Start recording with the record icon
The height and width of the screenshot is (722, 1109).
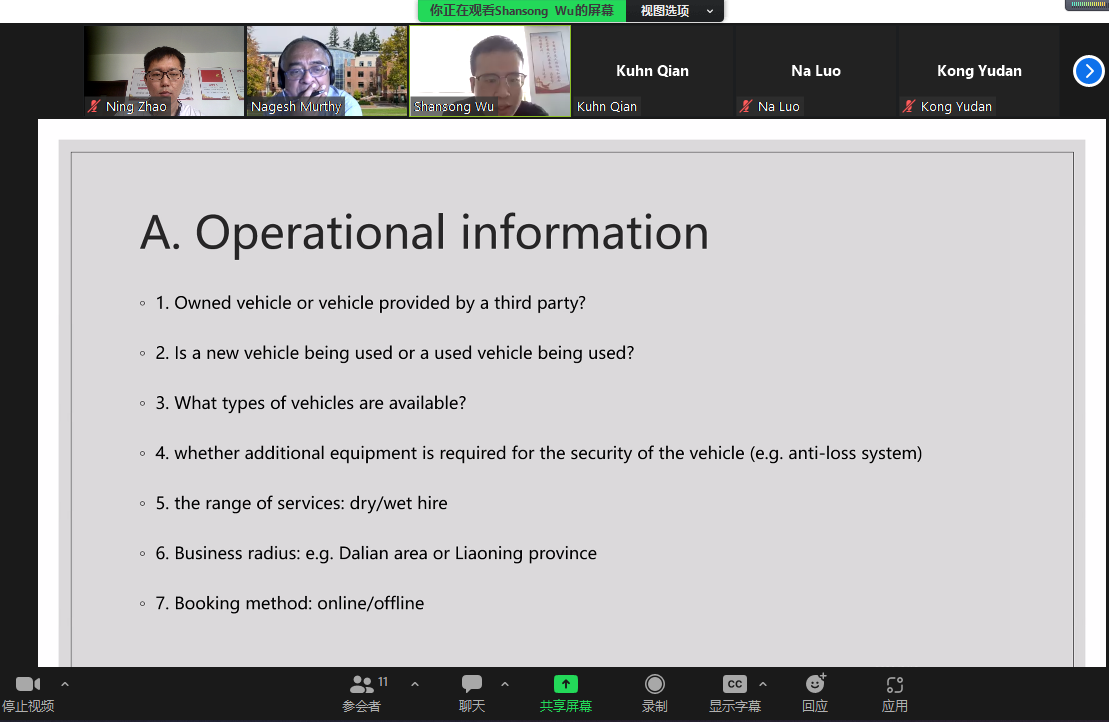[x=655, y=684]
